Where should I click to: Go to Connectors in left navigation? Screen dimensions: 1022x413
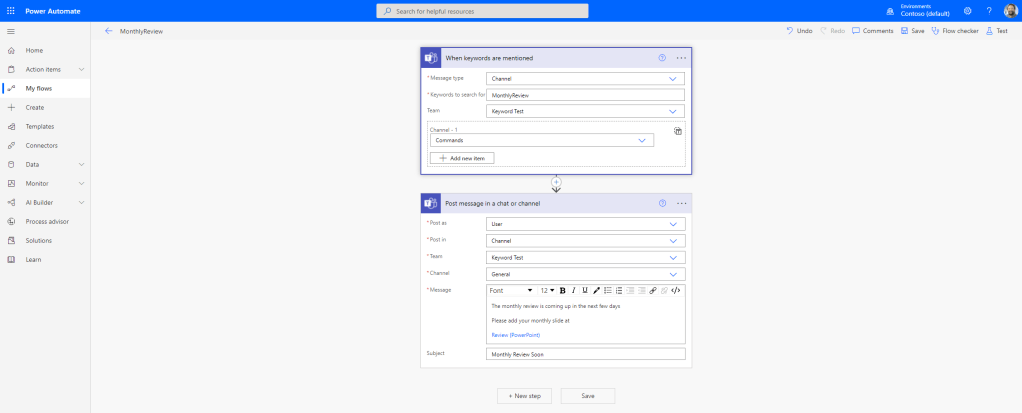[41, 145]
